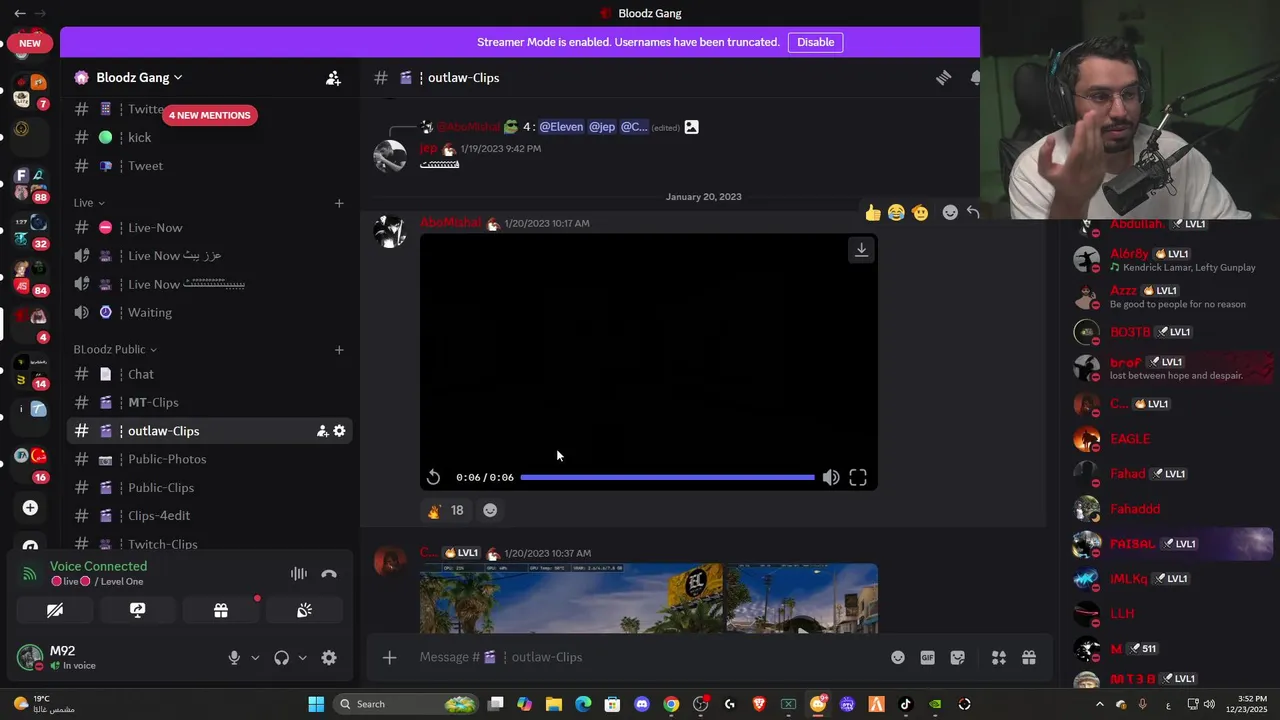Open the TikTok taskbar app
The height and width of the screenshot is (720, 1280).
[906, 704]
